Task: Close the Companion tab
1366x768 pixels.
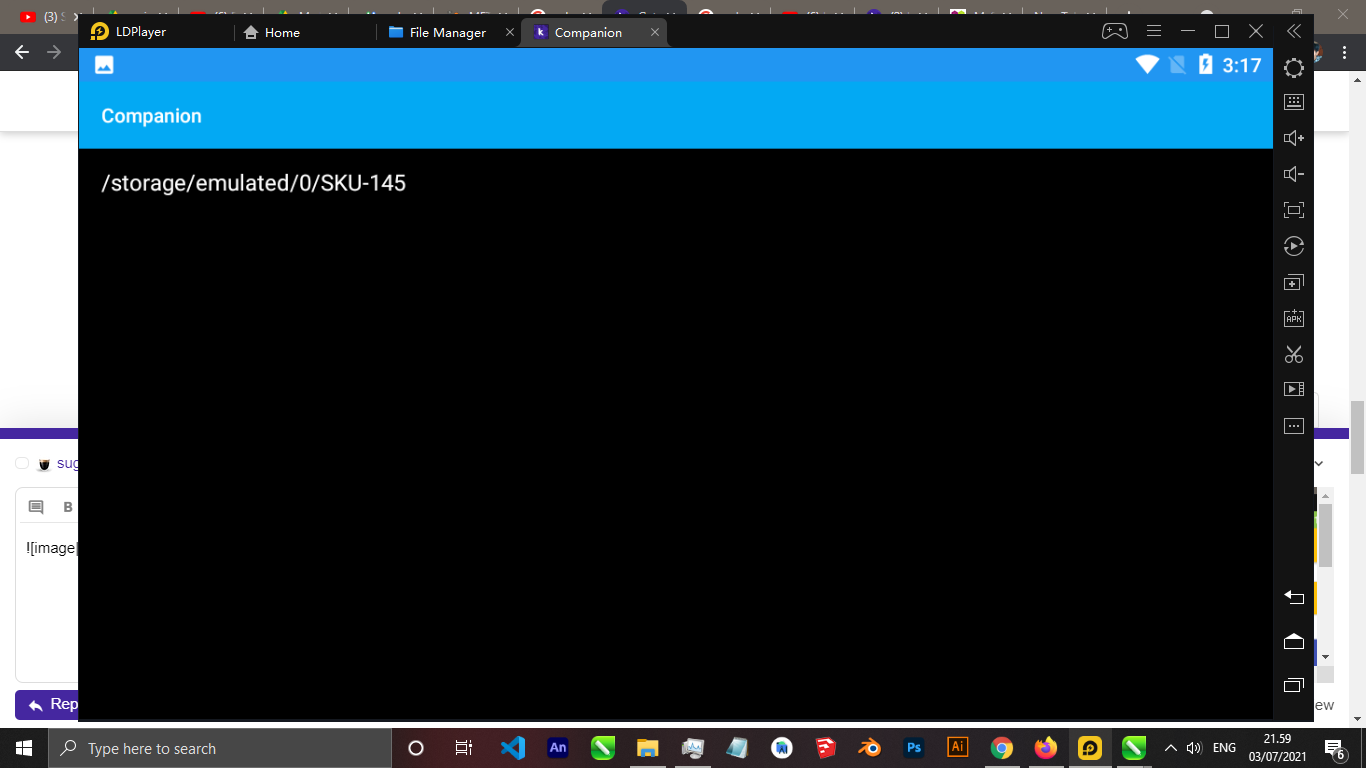Action: pos(655,32)
